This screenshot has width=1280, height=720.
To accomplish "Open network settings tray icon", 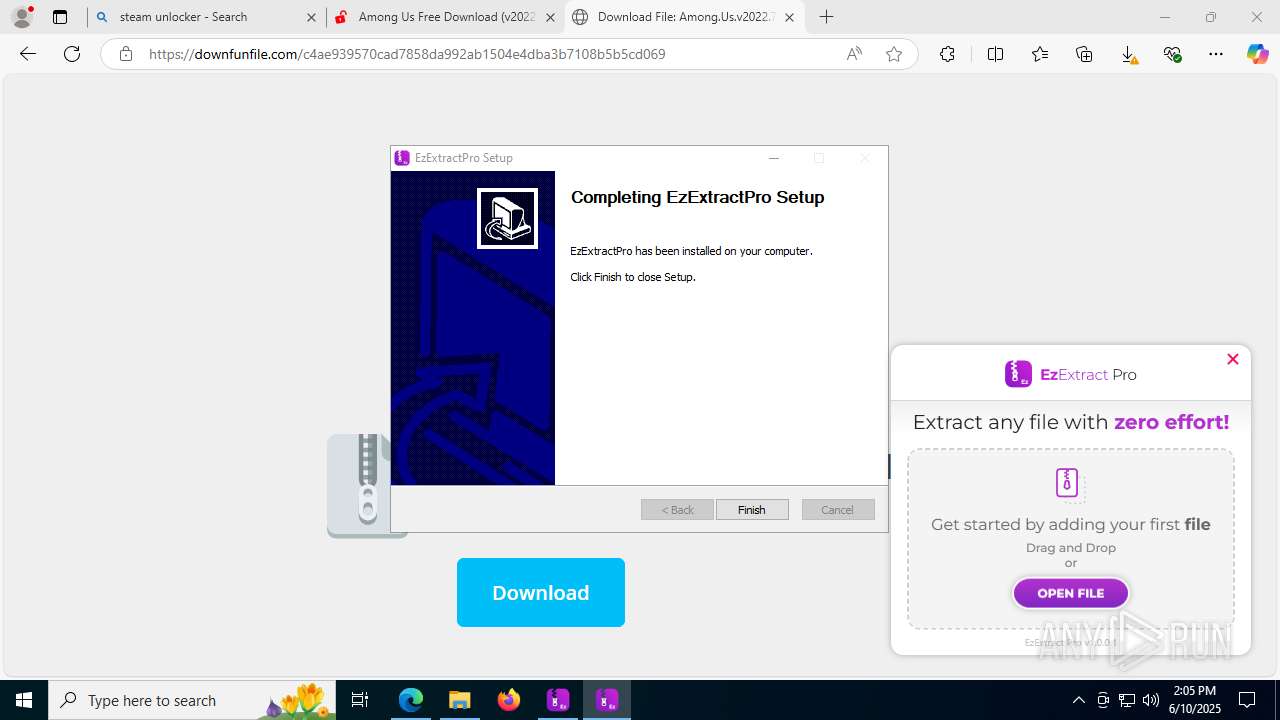I will [1127, 700].
